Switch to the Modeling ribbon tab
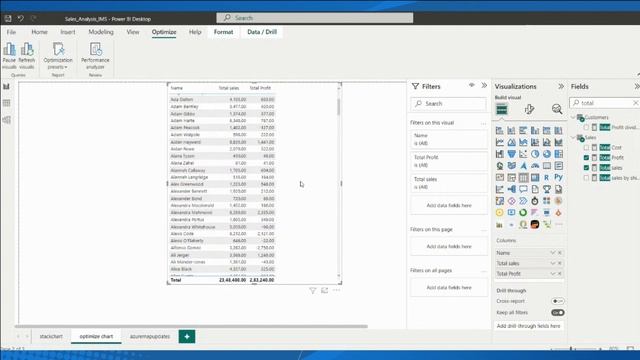Viewport: 640px width, 360px height. [101, 32]
